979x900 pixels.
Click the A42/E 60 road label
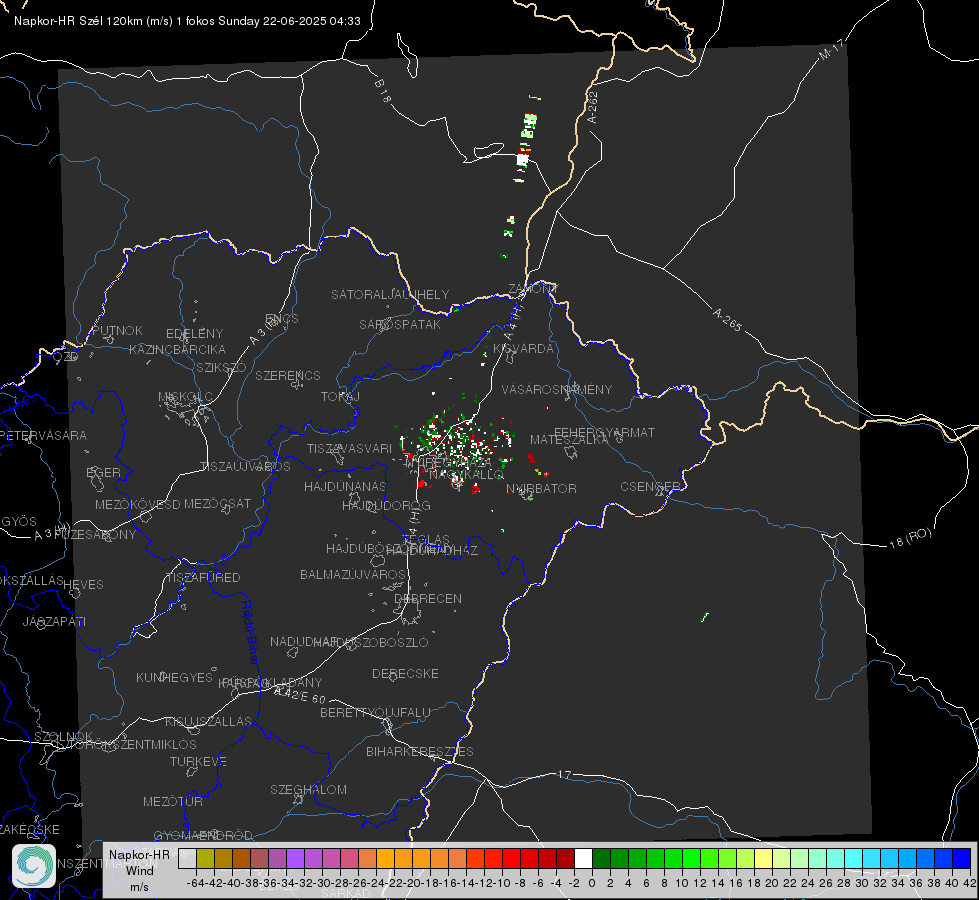pos(300,695)
